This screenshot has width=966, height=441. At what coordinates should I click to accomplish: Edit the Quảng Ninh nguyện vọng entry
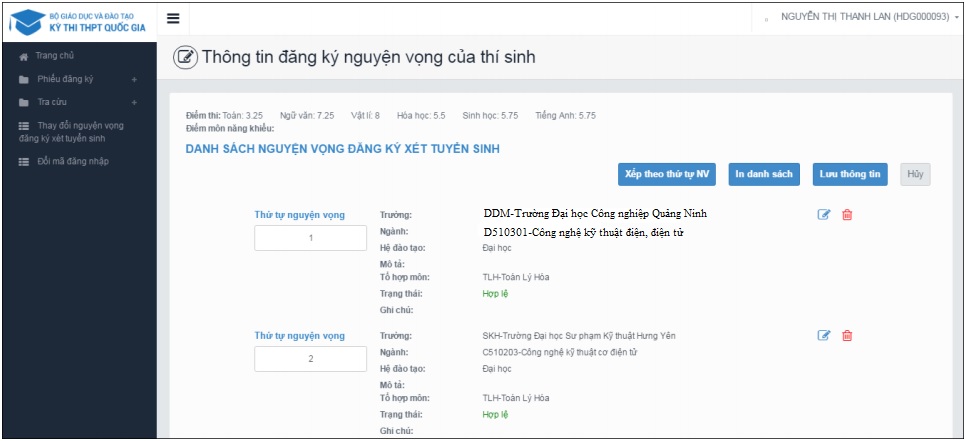click(x=824, y=214)
